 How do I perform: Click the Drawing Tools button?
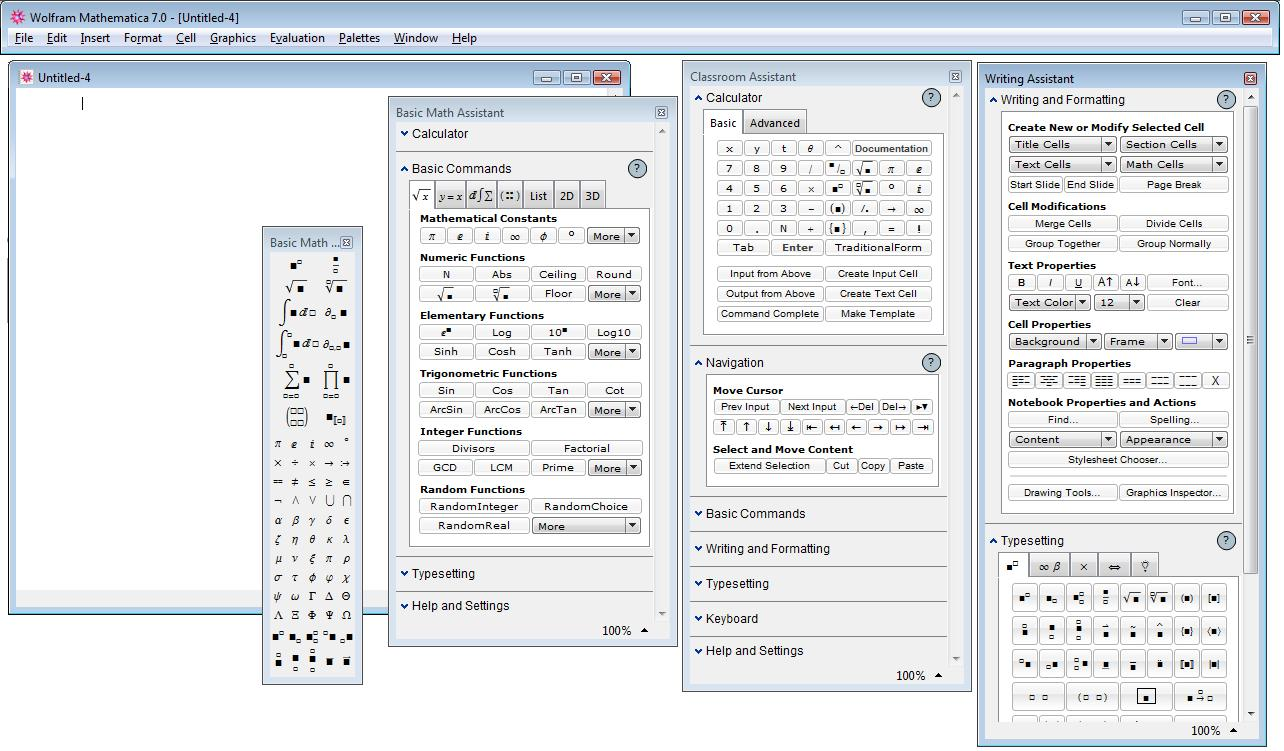1062,493
